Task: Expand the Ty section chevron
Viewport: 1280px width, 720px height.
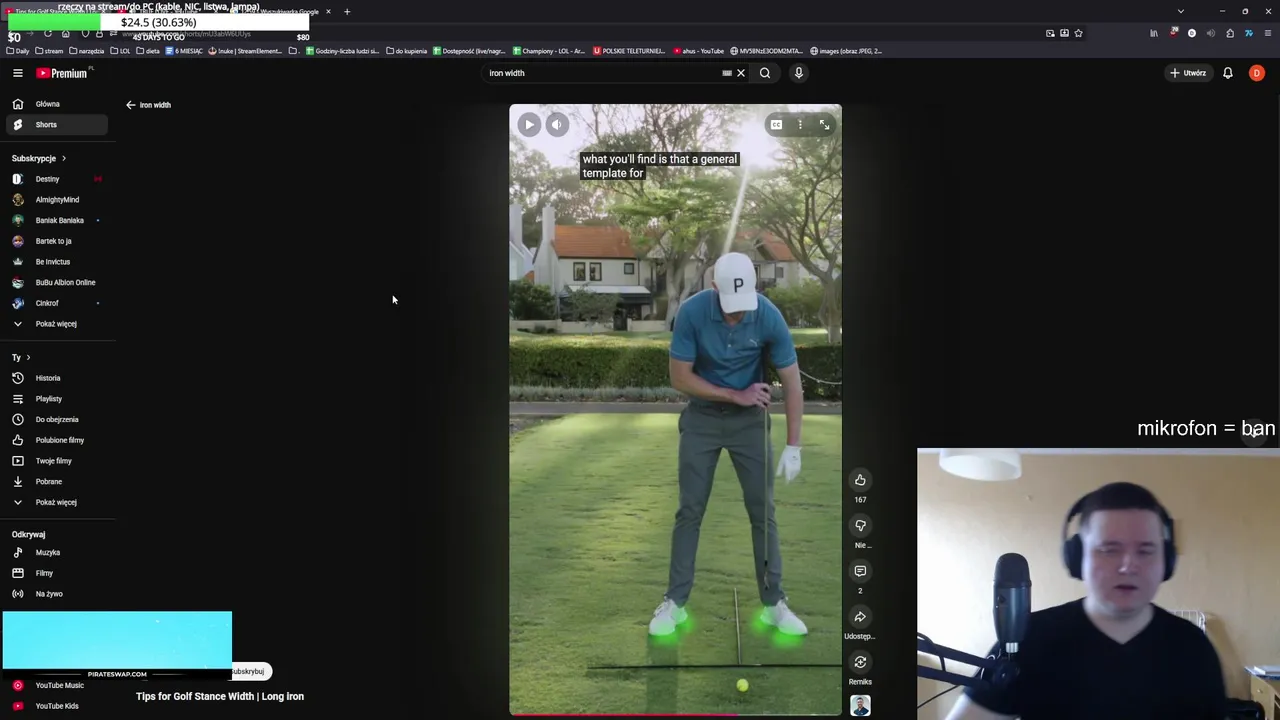Action: (x=28, y=357)
